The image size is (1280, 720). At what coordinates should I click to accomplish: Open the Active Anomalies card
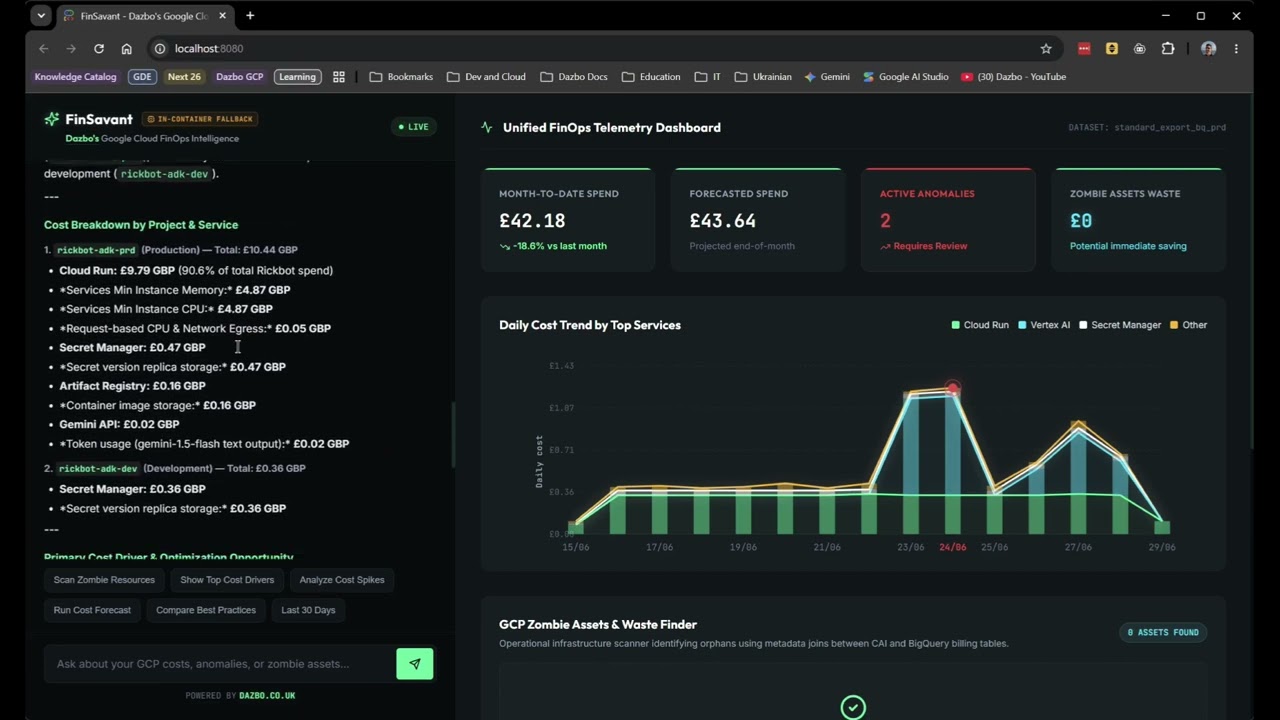point(948,219)
